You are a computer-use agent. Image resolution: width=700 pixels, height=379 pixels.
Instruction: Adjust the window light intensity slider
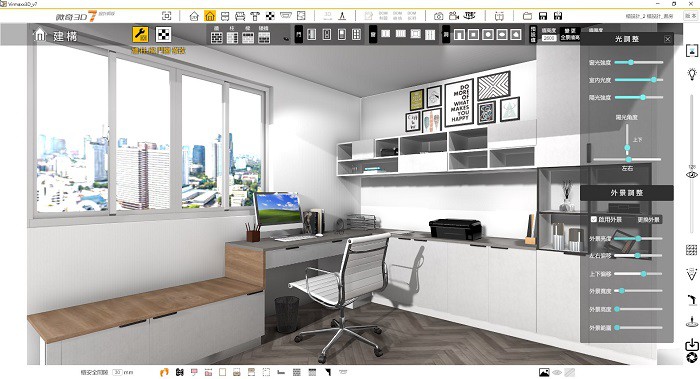click(638, 62)
